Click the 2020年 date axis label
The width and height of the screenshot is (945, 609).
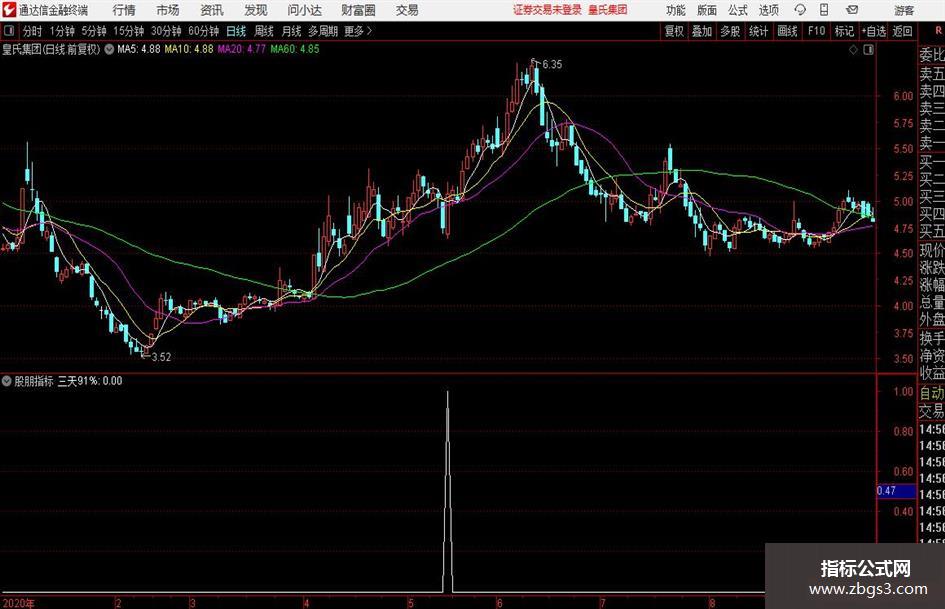[x=19, y=603]
